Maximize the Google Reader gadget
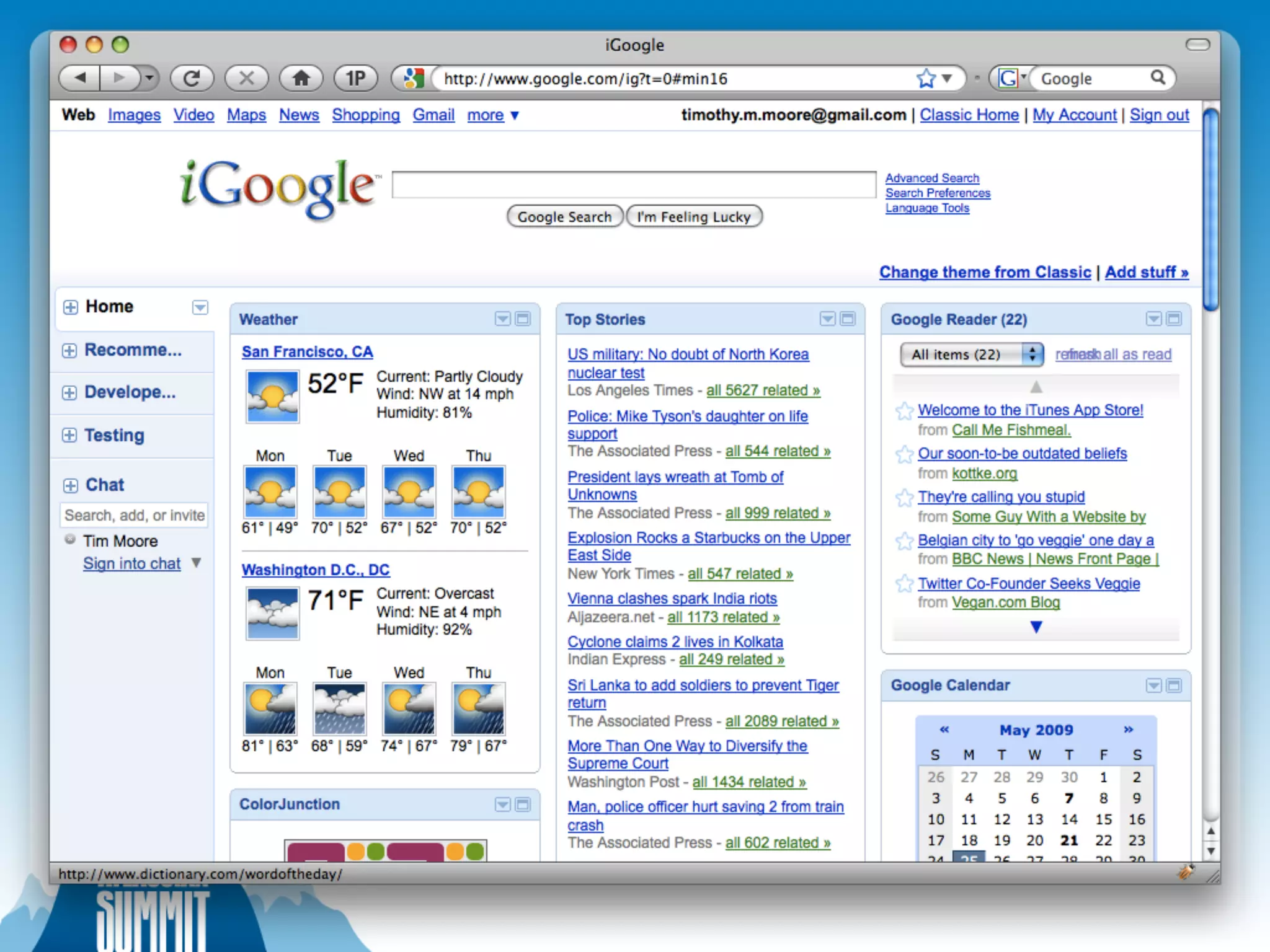The image size is (1270, 952). (x=1174, y=319)
